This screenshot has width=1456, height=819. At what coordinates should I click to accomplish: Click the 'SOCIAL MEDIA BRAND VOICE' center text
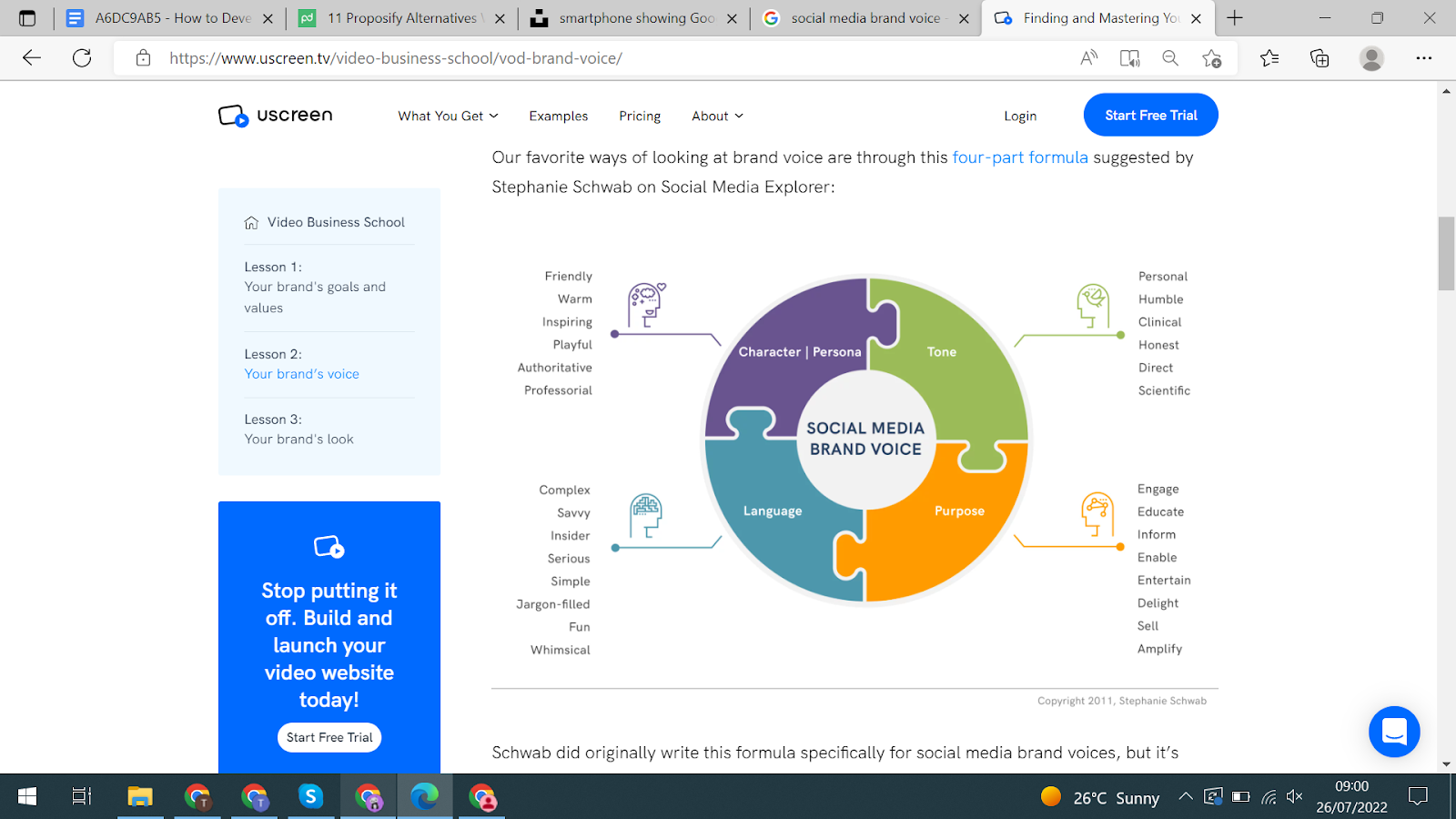865,439
